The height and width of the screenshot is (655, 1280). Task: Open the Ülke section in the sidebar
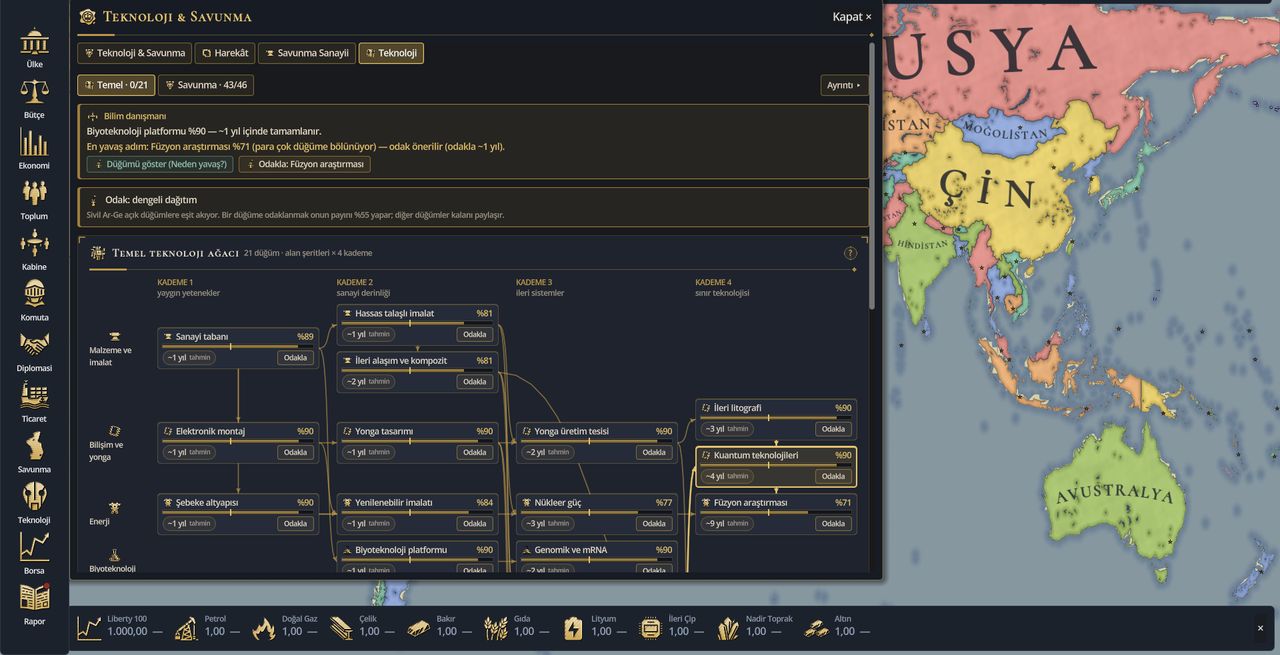(x=34, y=49)
